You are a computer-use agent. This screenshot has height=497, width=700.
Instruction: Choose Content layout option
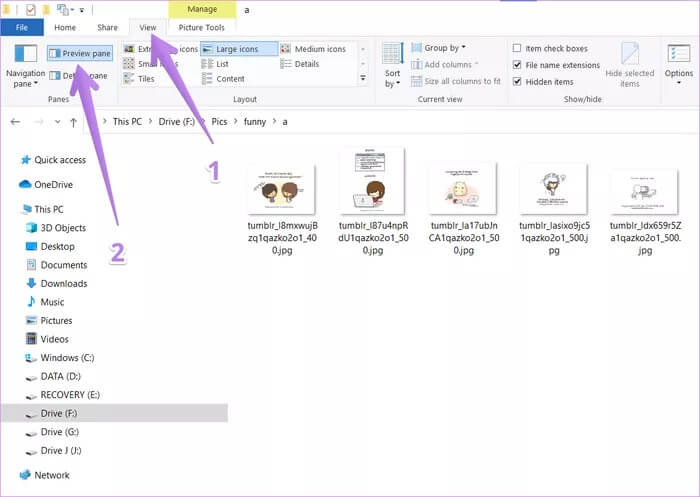pos(223,79)
